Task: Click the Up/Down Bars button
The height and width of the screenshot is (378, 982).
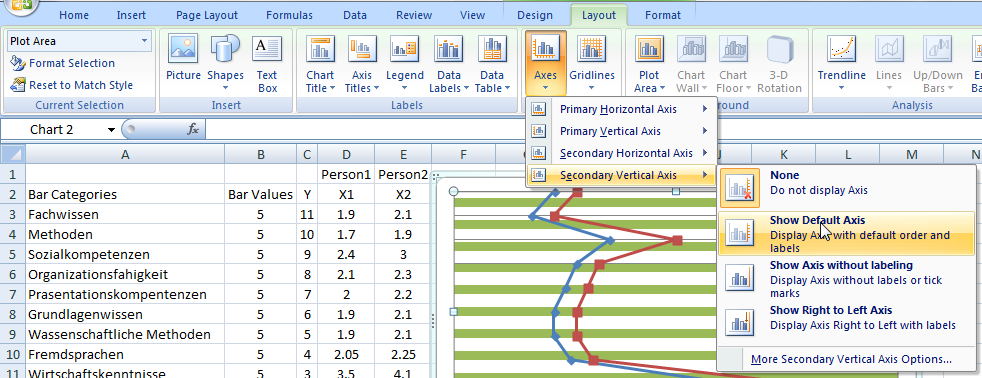Action: pyautogui.click(x=938, y=64)
